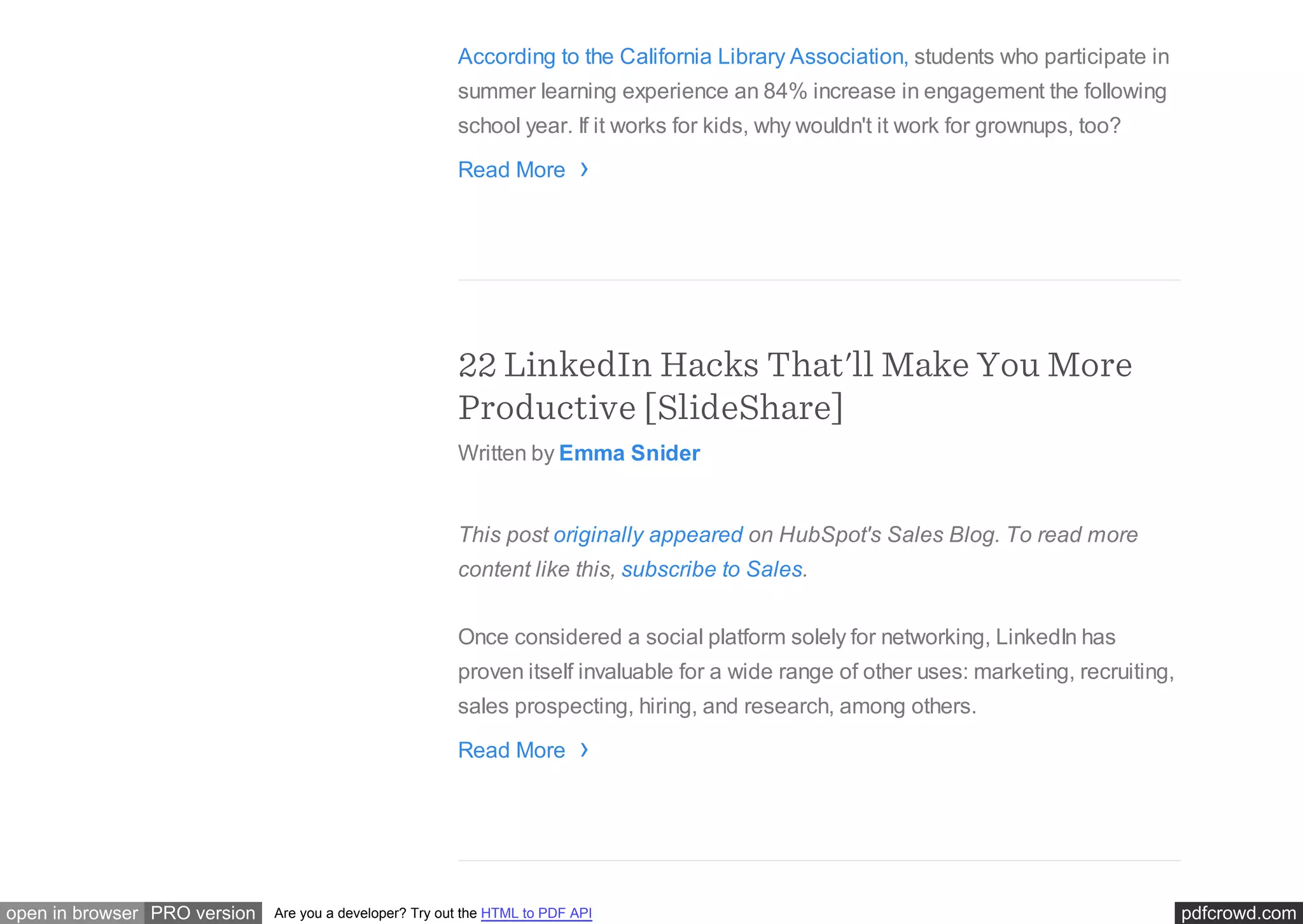The height and width of the screenshot is (924, 1303).
Task: Select the 'PRO version' button
Action: click(x=203, y=913)
